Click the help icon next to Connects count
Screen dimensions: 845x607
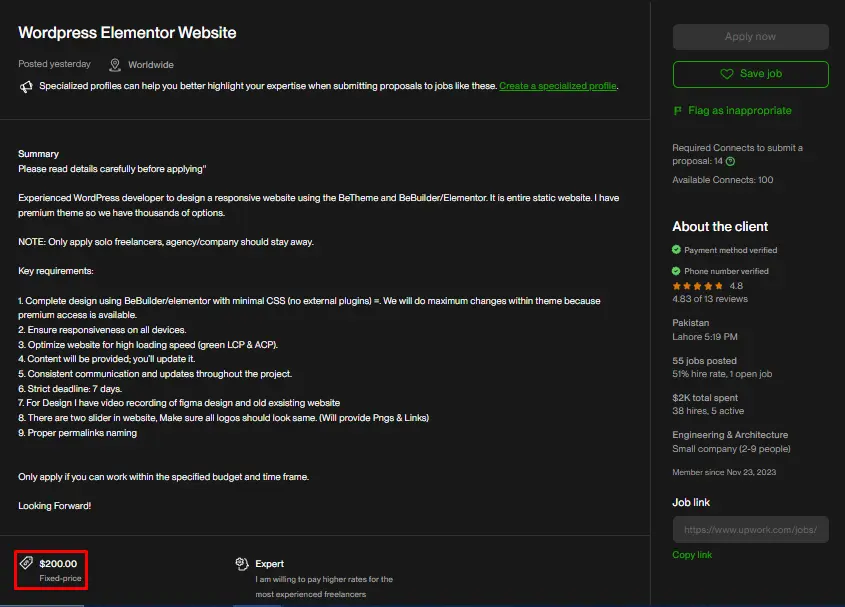(730, 161)
